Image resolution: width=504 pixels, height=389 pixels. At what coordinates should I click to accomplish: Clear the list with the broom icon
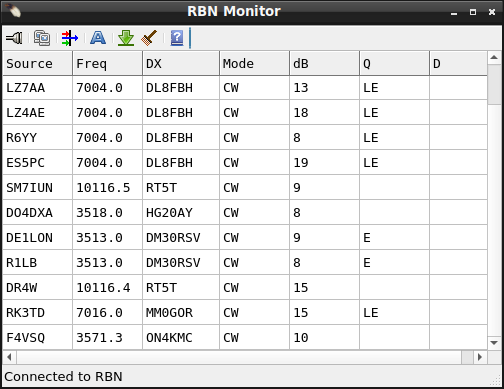click(x=149, y=38)
